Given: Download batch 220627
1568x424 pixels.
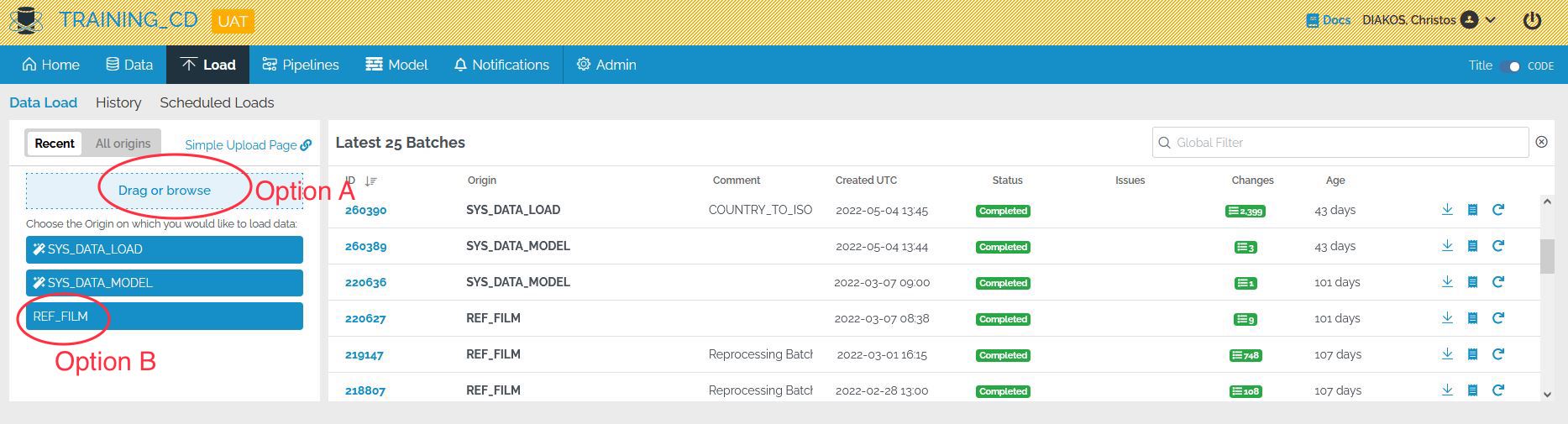Looking at the screenshot, I should pos(1447,318).
